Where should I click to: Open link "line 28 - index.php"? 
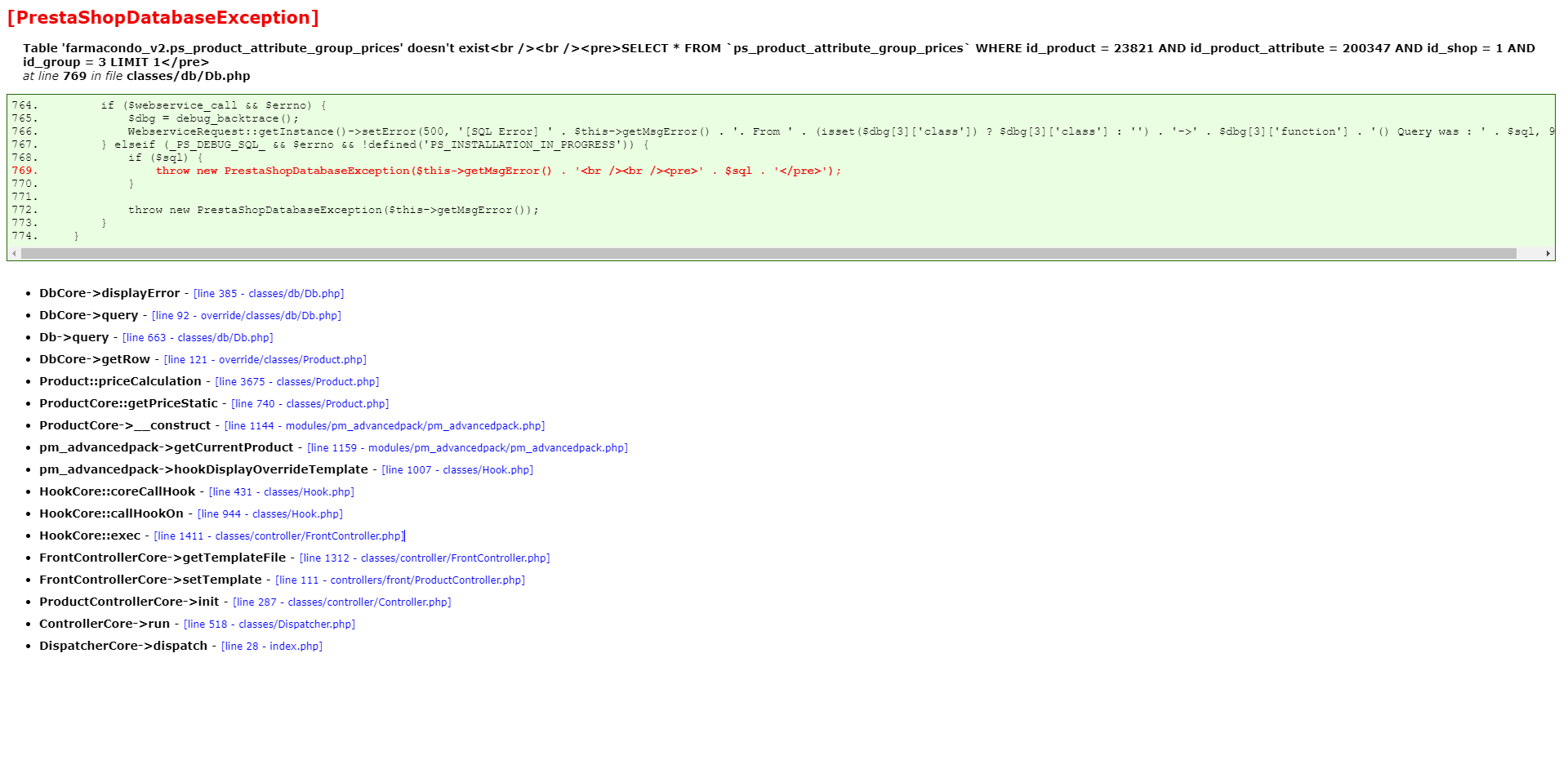click(272, 647)
